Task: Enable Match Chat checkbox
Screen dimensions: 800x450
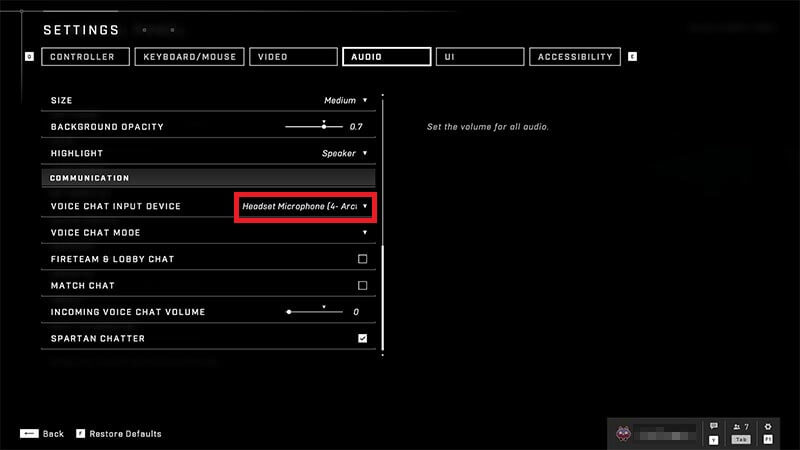Action: [x=362, y=286]
